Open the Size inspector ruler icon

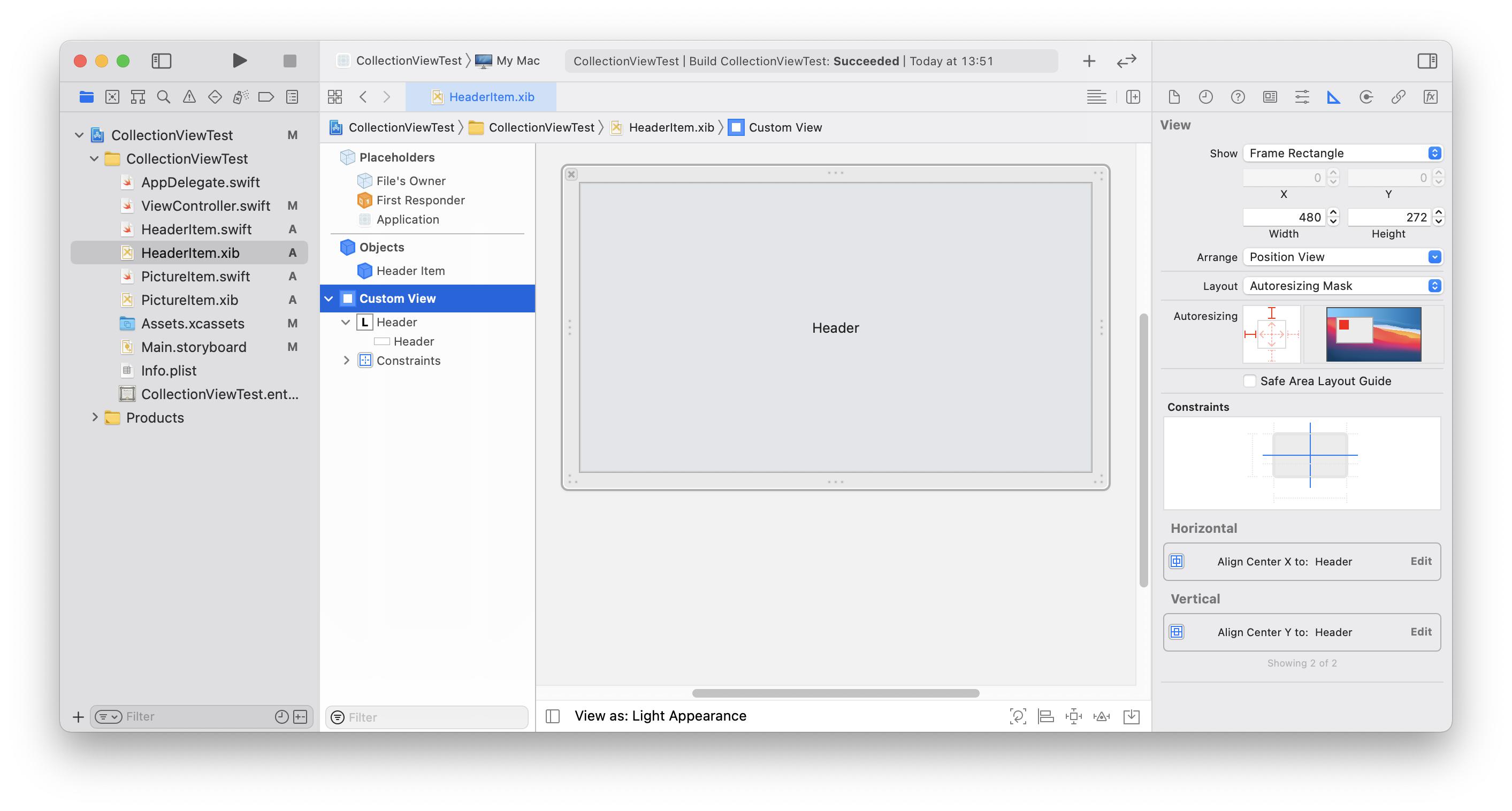(x=1333, y=97)
